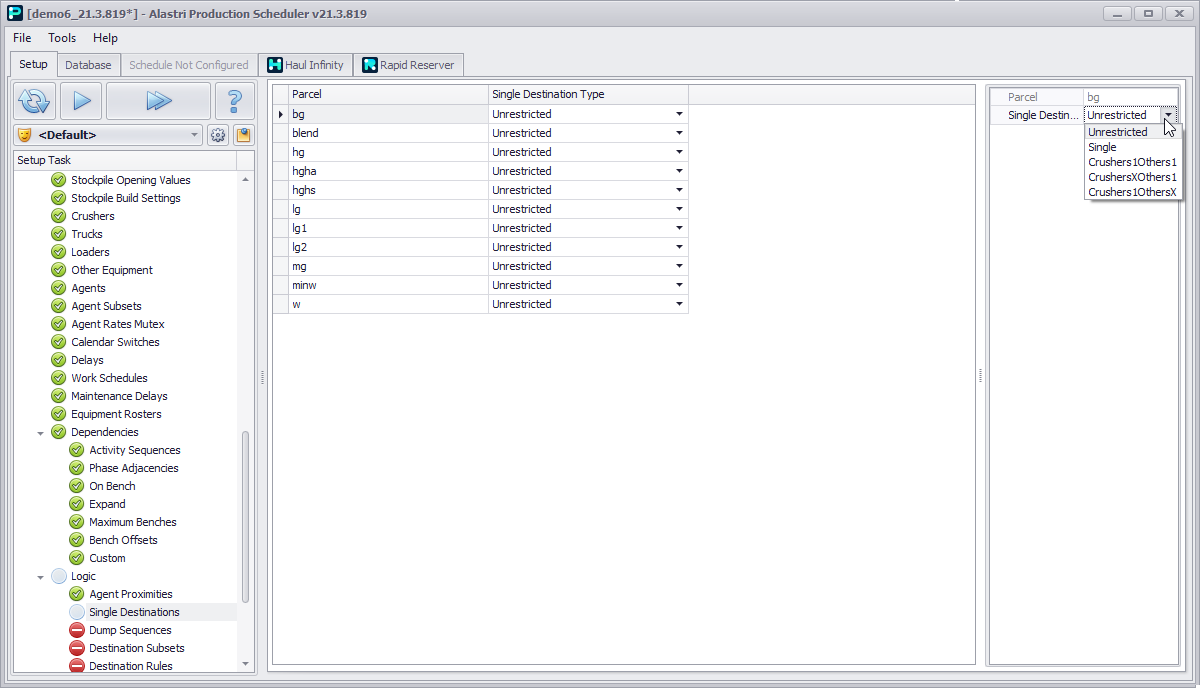Collapse the Dependencies tree node
Screen dimensions: 1200x688
pyautogui.click(x=41, y=432)
